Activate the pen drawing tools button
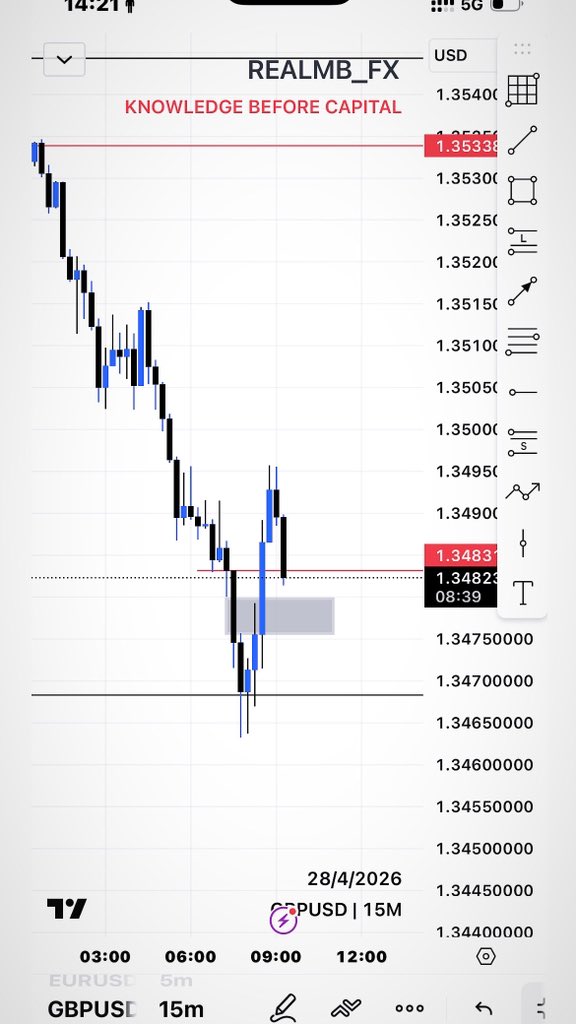 pyautogui.click(x=283, y=1008)
